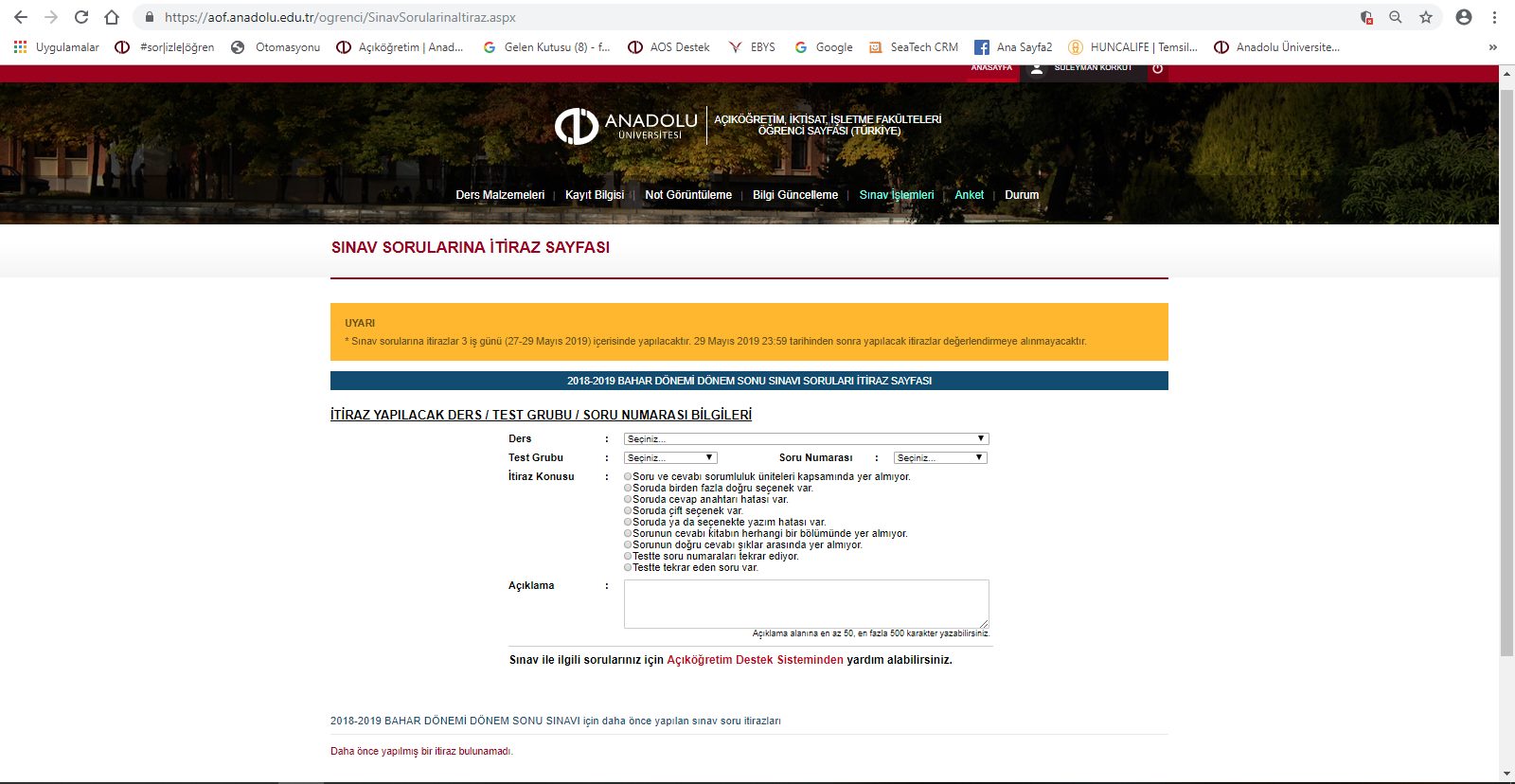Open the Not Görüntüleme menu item
The height and width of the screenshot is (784, 1515).
(x=688, y=195)
